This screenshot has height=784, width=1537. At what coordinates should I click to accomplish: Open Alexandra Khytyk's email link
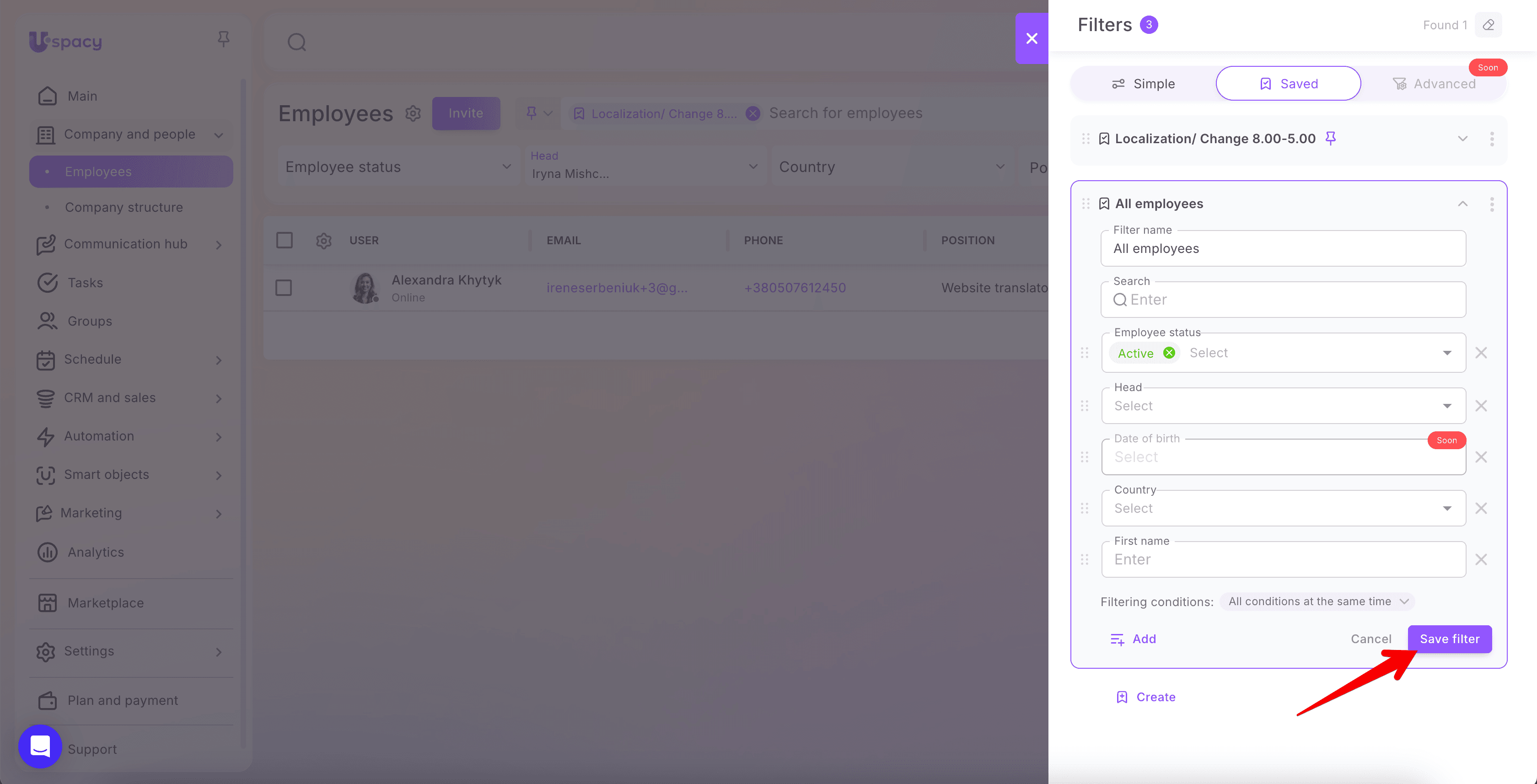[617, 288]
